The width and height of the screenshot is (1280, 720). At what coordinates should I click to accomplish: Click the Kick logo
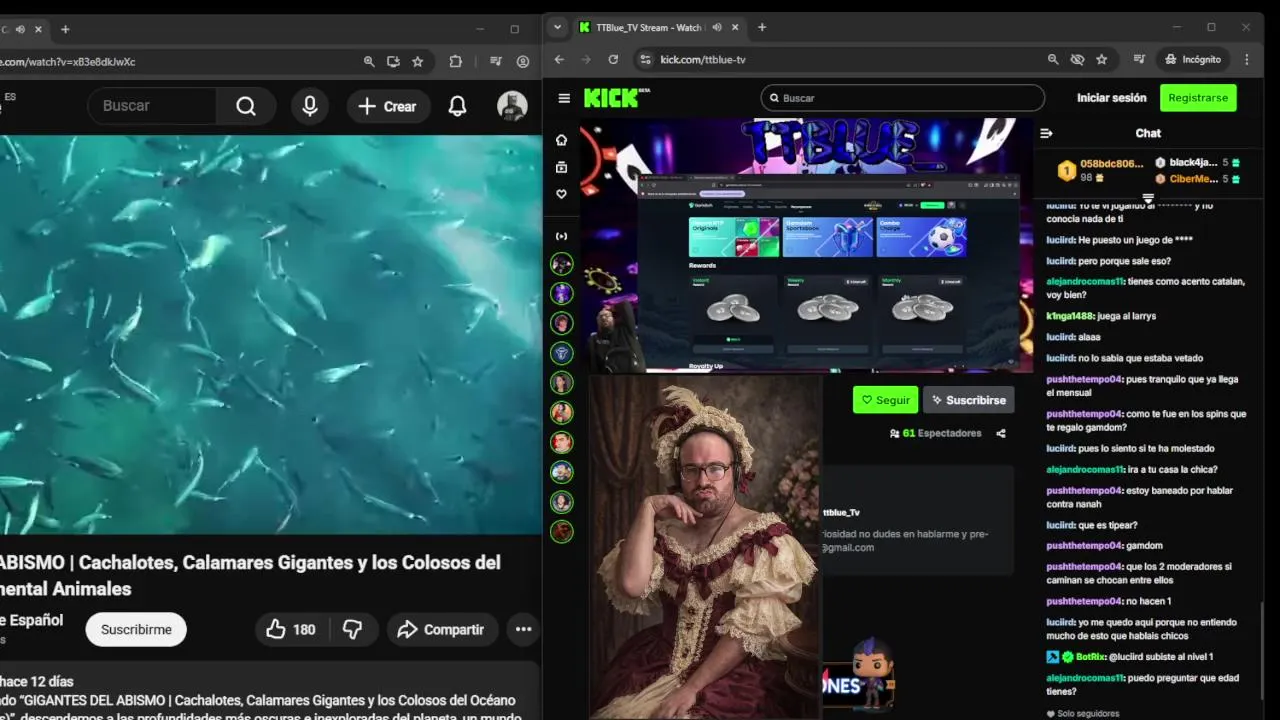tap(616, 97)
